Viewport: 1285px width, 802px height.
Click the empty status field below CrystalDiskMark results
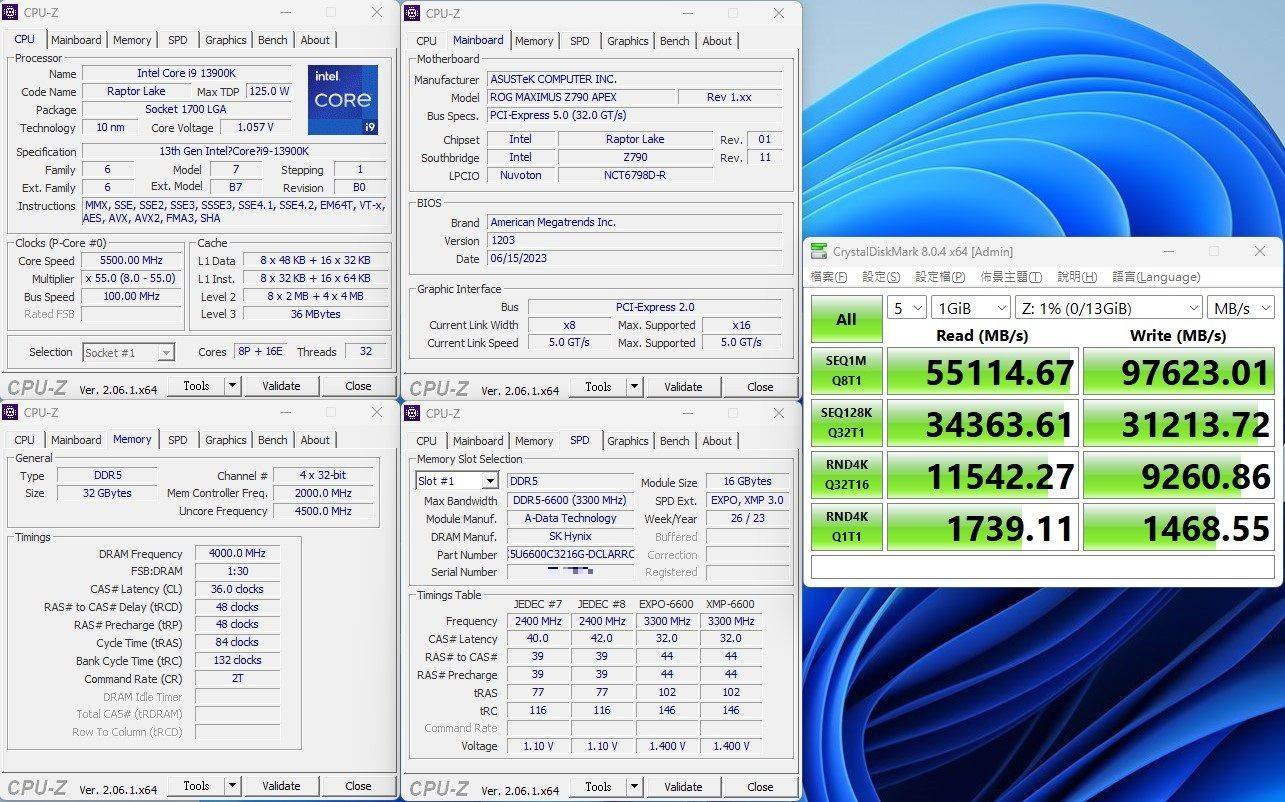(1043, 567)
